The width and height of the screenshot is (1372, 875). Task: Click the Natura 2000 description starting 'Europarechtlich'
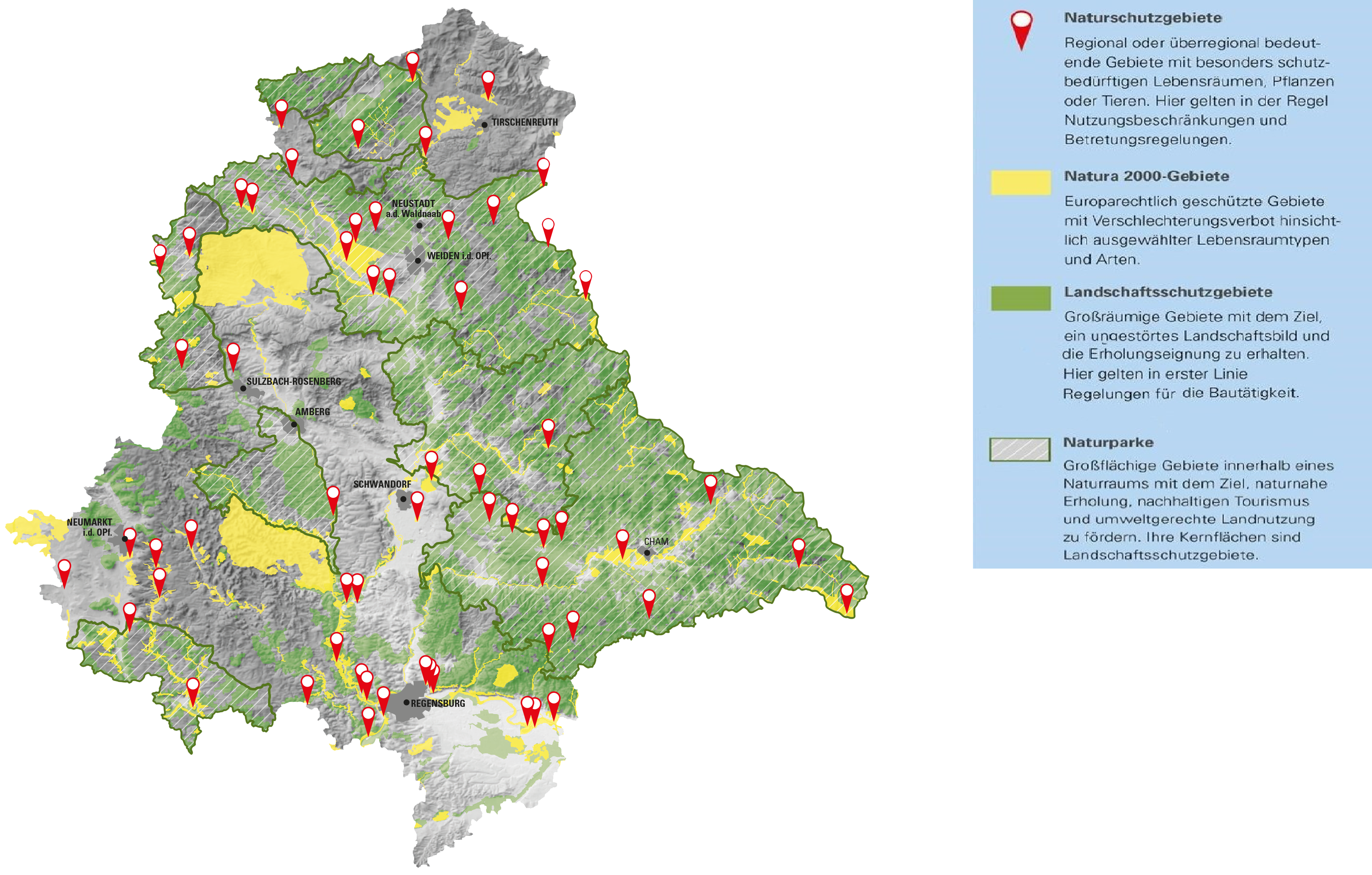1202,230
